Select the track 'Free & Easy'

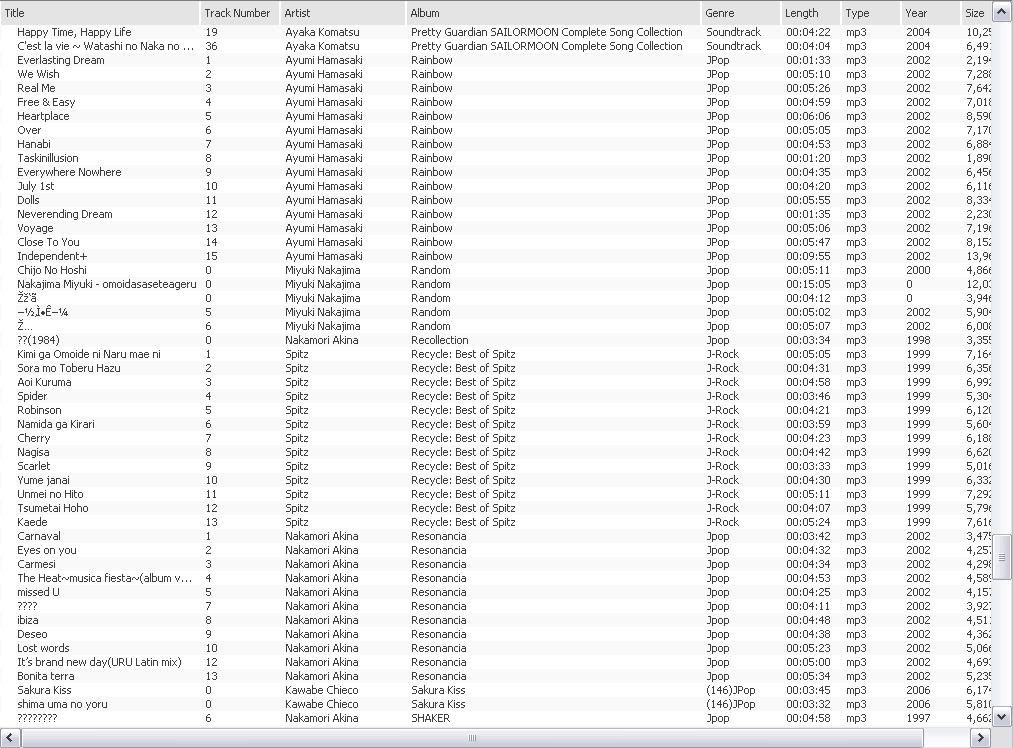point(46,102)
